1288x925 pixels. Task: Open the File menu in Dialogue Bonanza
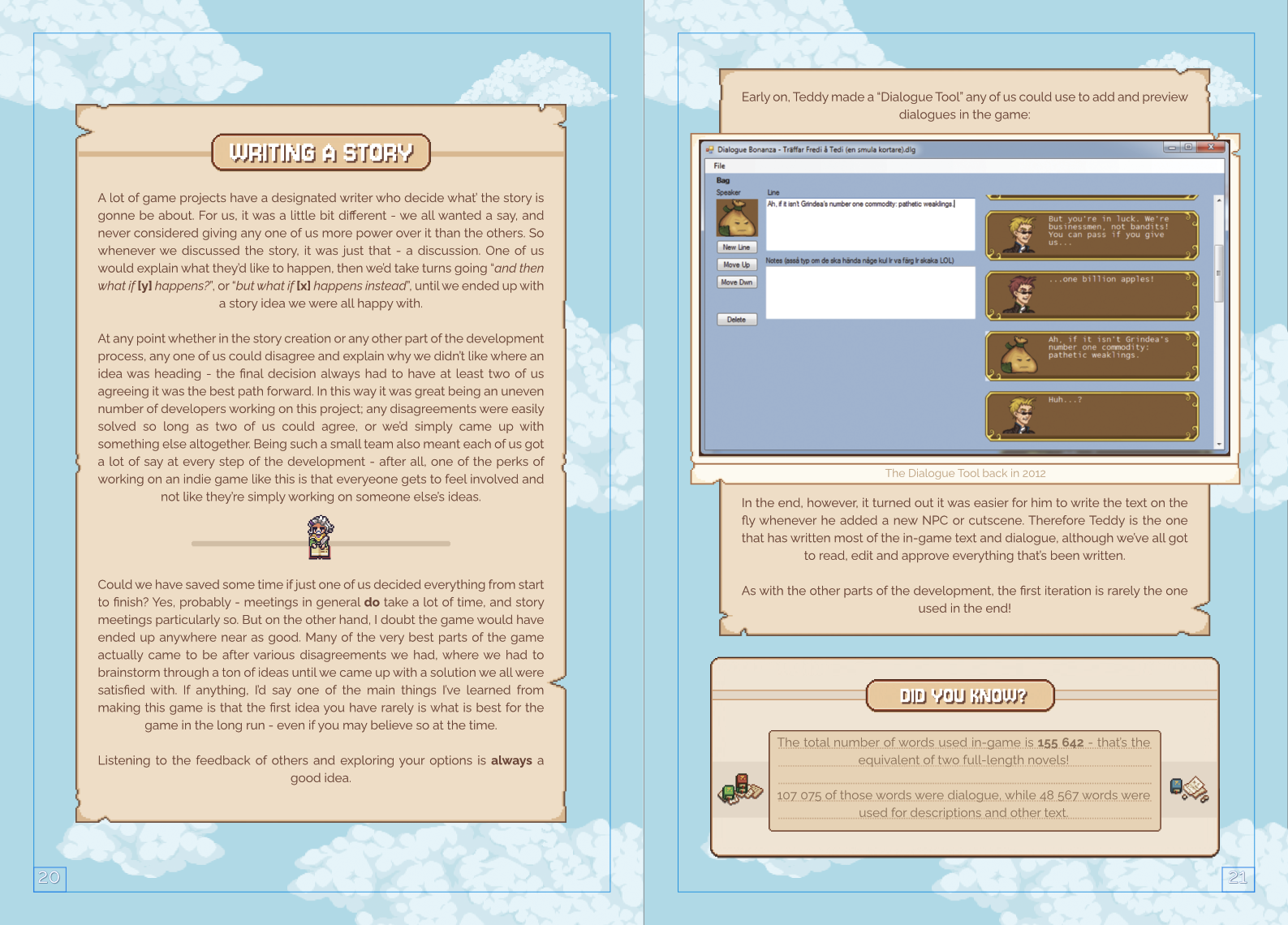tap(719, 166)
